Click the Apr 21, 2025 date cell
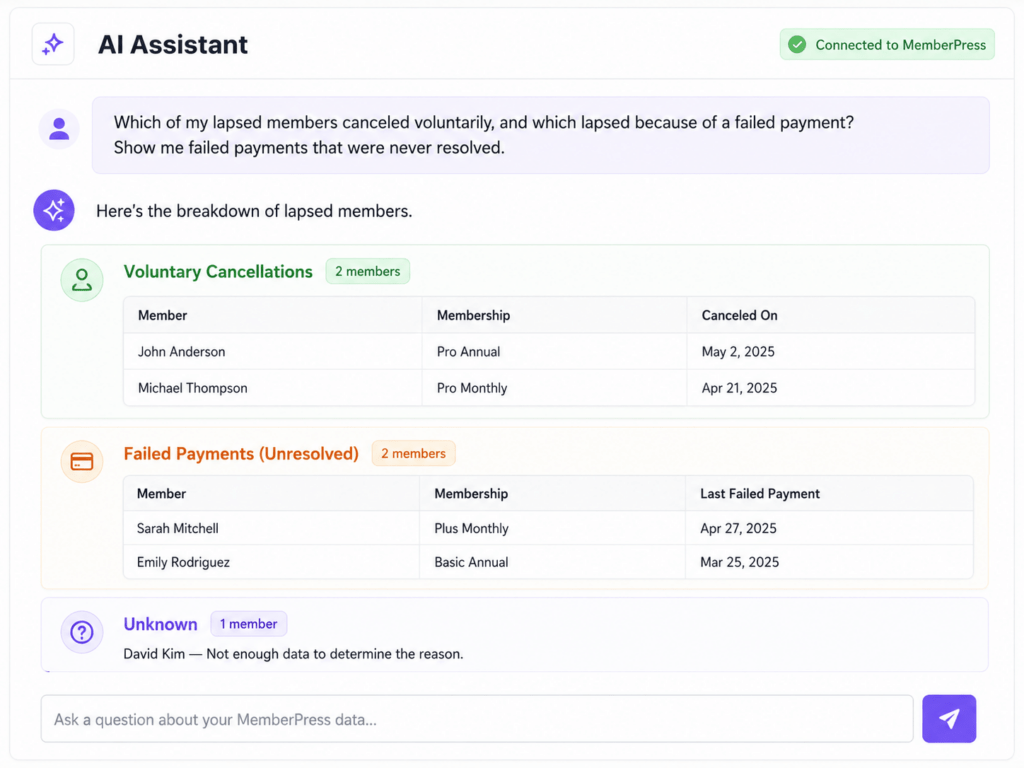This screenshot has width=1024, height=768. coord(831,388)
